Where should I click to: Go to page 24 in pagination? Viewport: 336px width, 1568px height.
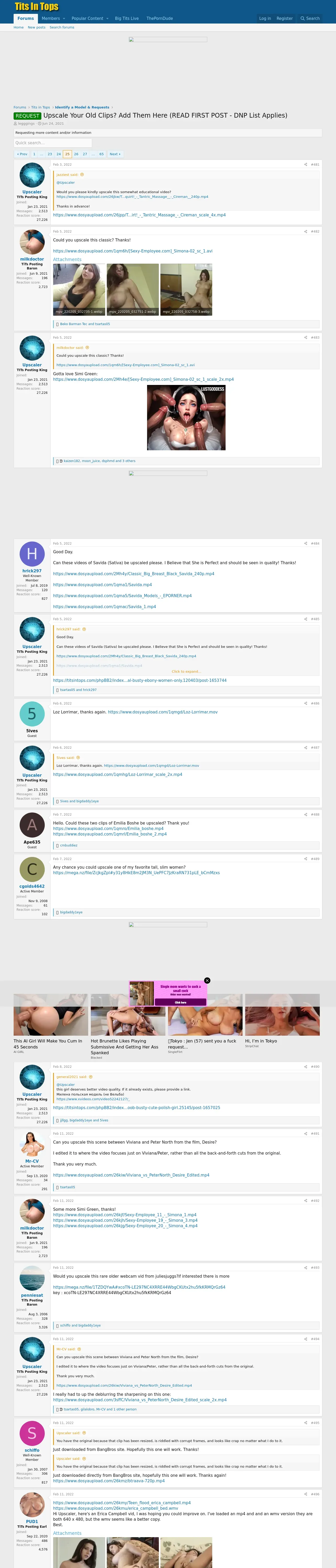[59, 154]
